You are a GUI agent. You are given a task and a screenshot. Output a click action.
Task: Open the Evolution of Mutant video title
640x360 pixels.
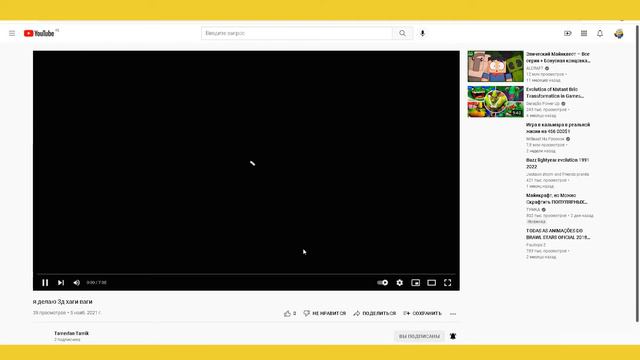(x=555, y=93)
